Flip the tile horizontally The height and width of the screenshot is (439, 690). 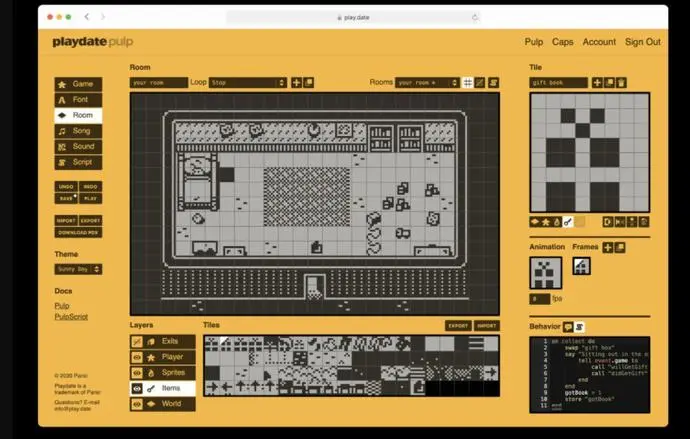(620, 222)
